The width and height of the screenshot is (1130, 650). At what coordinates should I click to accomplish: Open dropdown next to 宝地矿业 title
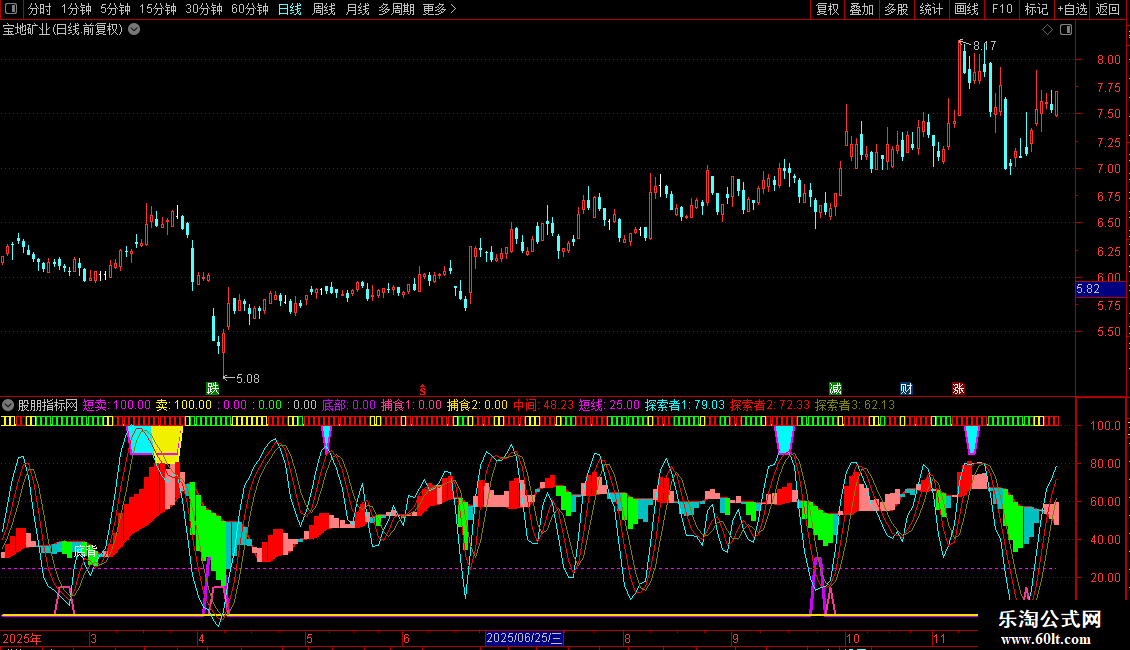[134, 29]
